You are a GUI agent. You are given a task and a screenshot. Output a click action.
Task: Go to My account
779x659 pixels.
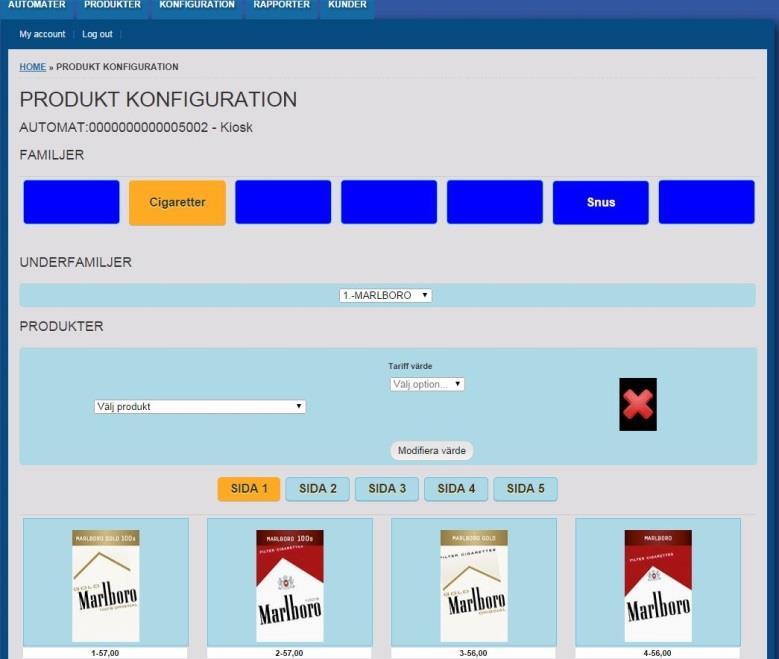[42, 34]
